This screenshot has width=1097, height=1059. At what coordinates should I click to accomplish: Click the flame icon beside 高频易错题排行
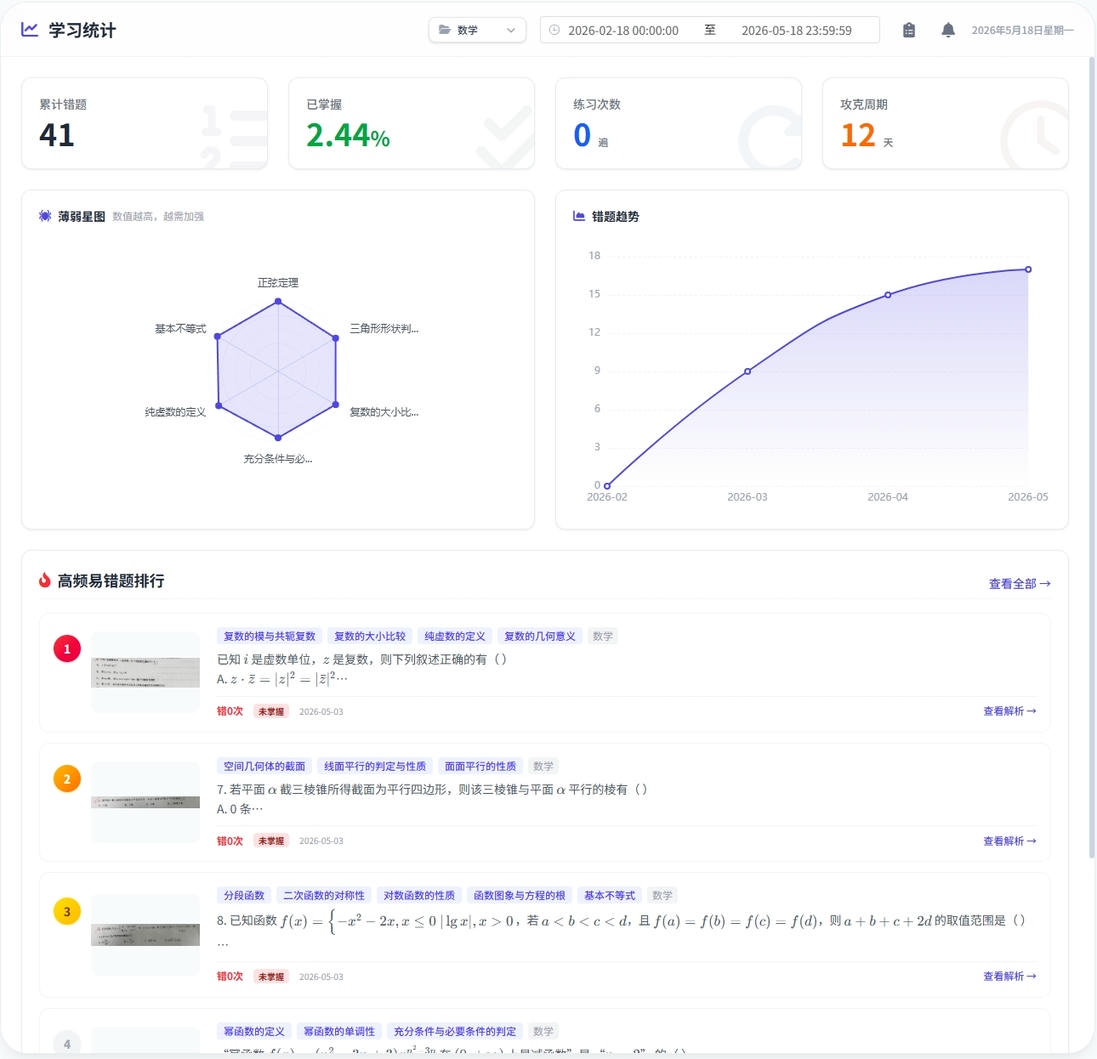pyautogui.click(x=45, y=580)
